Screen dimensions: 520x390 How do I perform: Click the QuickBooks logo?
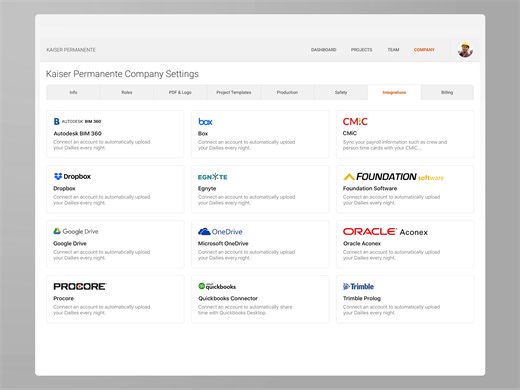point(217,286)
